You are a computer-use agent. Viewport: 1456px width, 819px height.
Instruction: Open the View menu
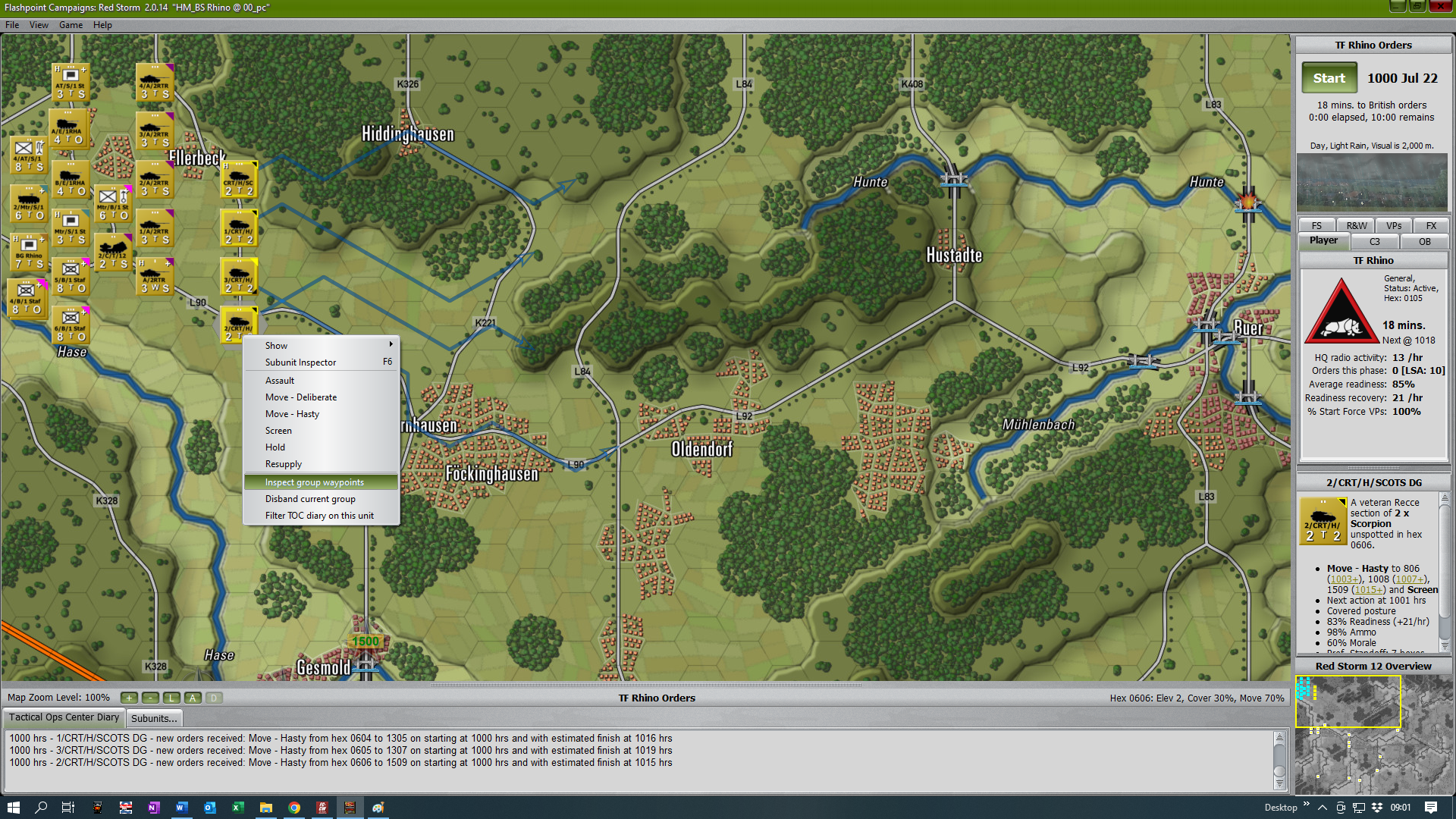coord(39,25)
